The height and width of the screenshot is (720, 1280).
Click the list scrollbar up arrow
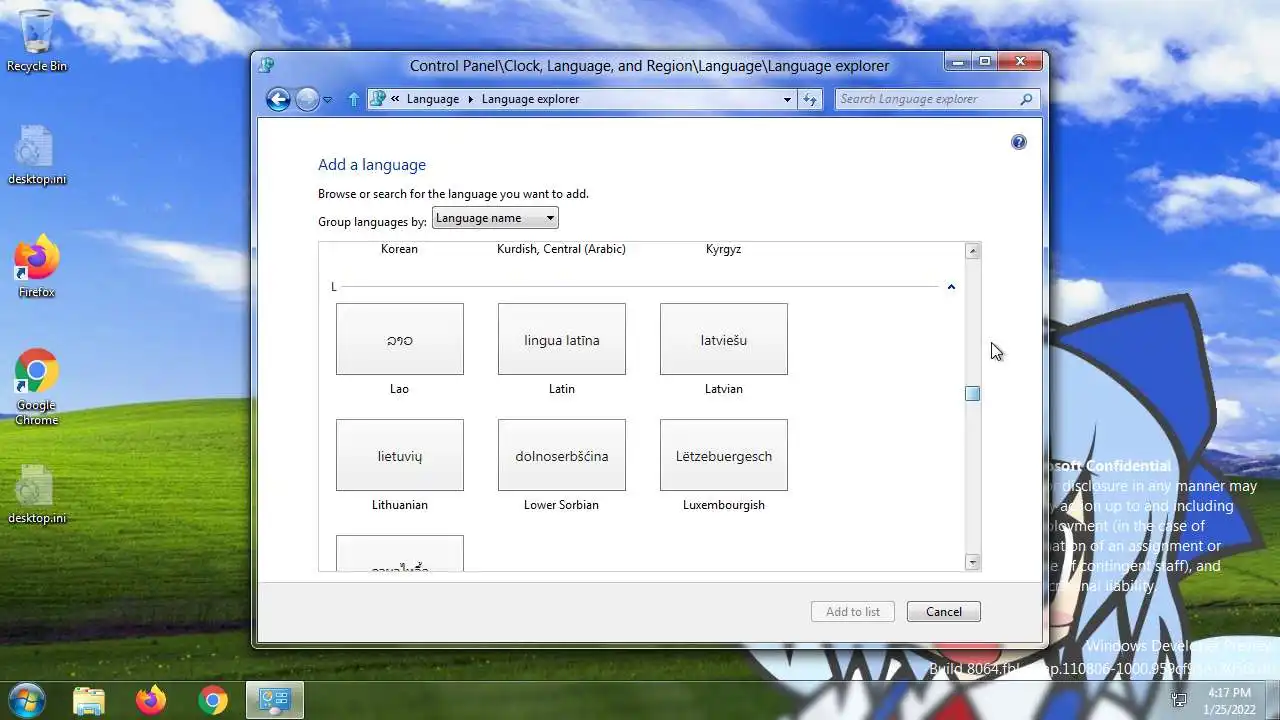[x=973, y=251]
